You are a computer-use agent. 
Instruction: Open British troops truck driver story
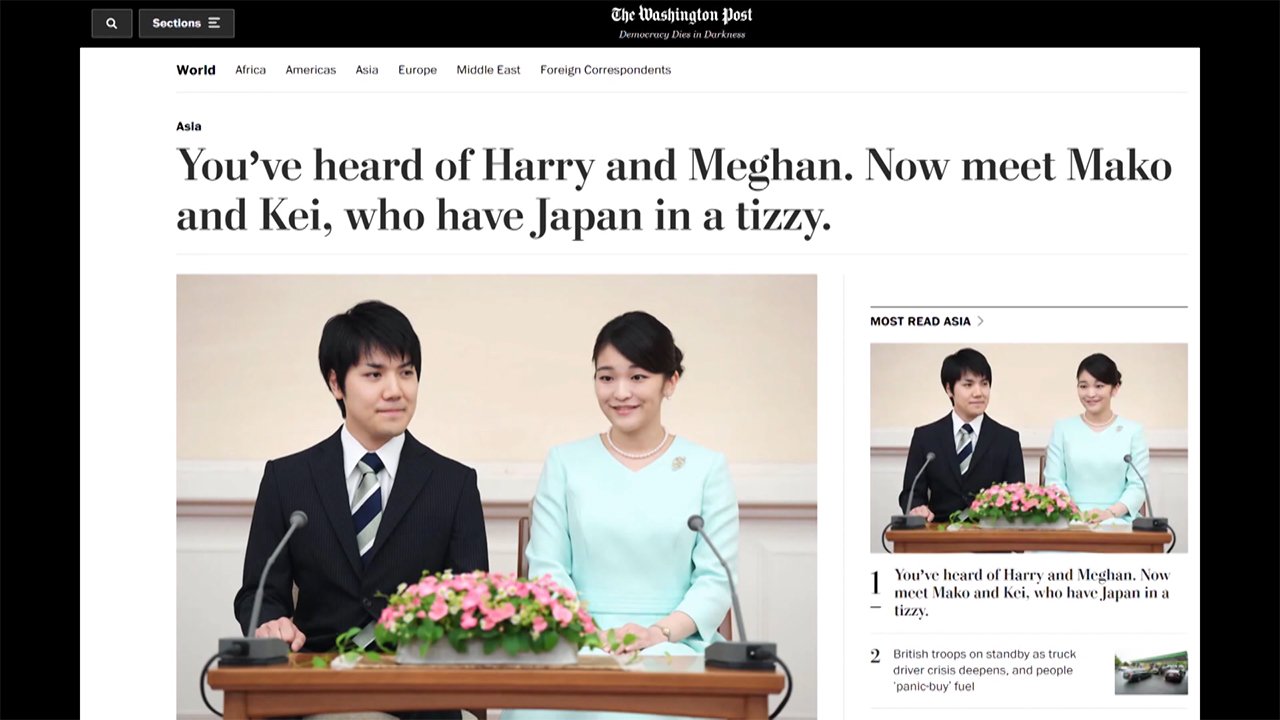982,670
